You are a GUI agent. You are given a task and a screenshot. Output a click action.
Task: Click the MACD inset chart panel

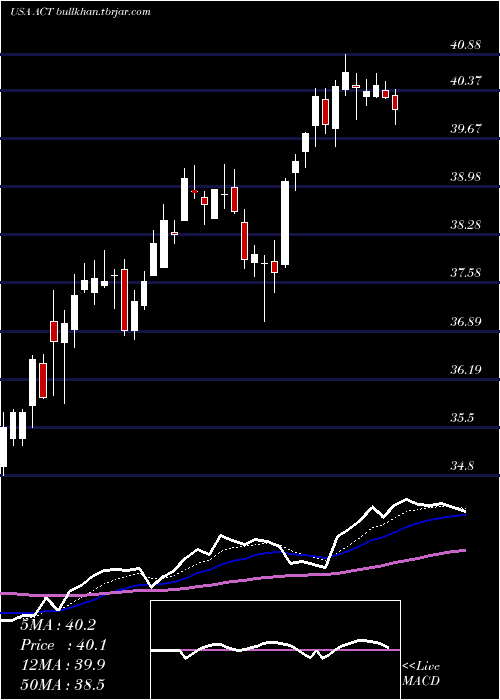(275, 650)
